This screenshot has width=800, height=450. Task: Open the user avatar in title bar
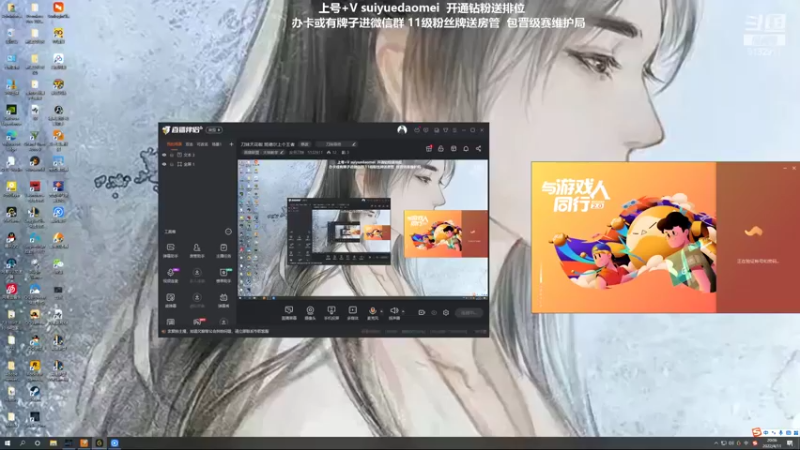pos(402,130)
